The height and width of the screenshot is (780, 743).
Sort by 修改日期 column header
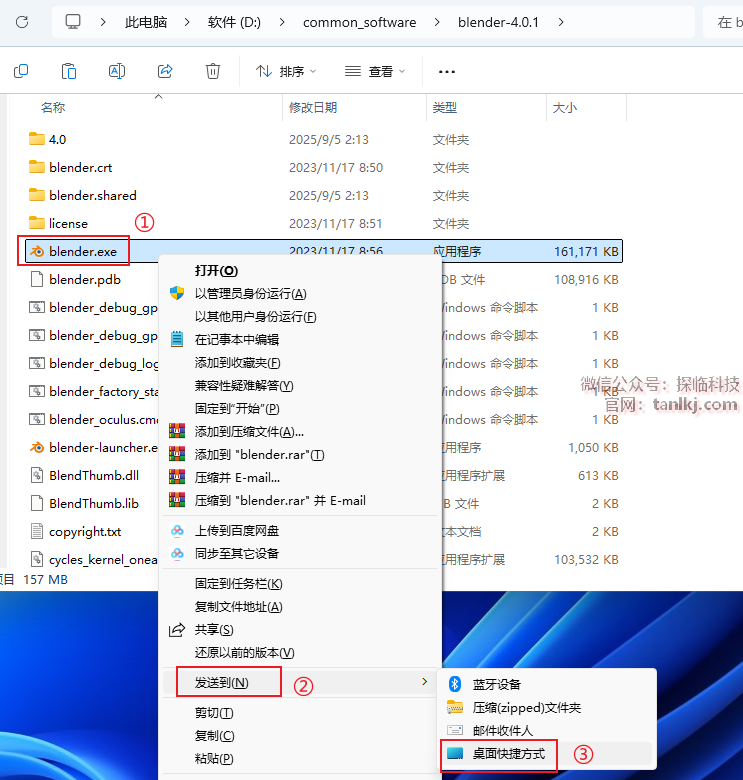[x=313, y=107]
